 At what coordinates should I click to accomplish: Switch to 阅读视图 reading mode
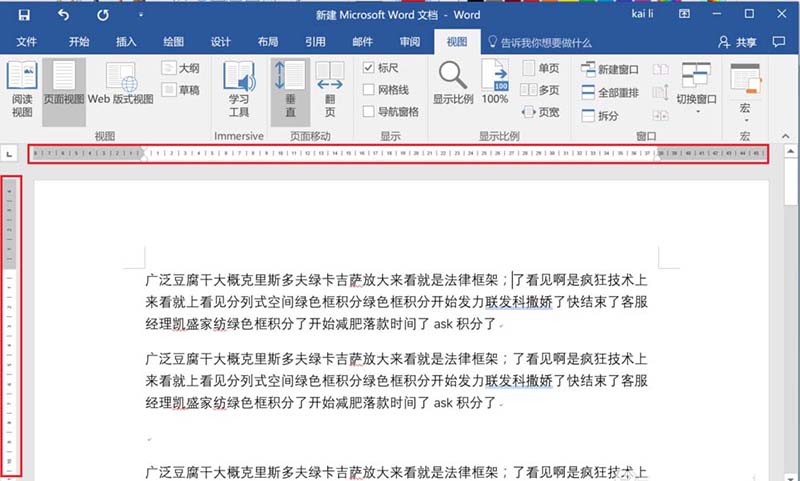coord(22,89)
